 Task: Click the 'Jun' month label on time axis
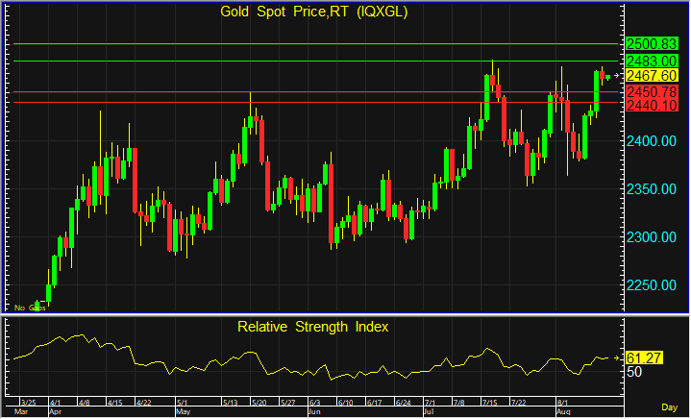(x=314, y=411)
